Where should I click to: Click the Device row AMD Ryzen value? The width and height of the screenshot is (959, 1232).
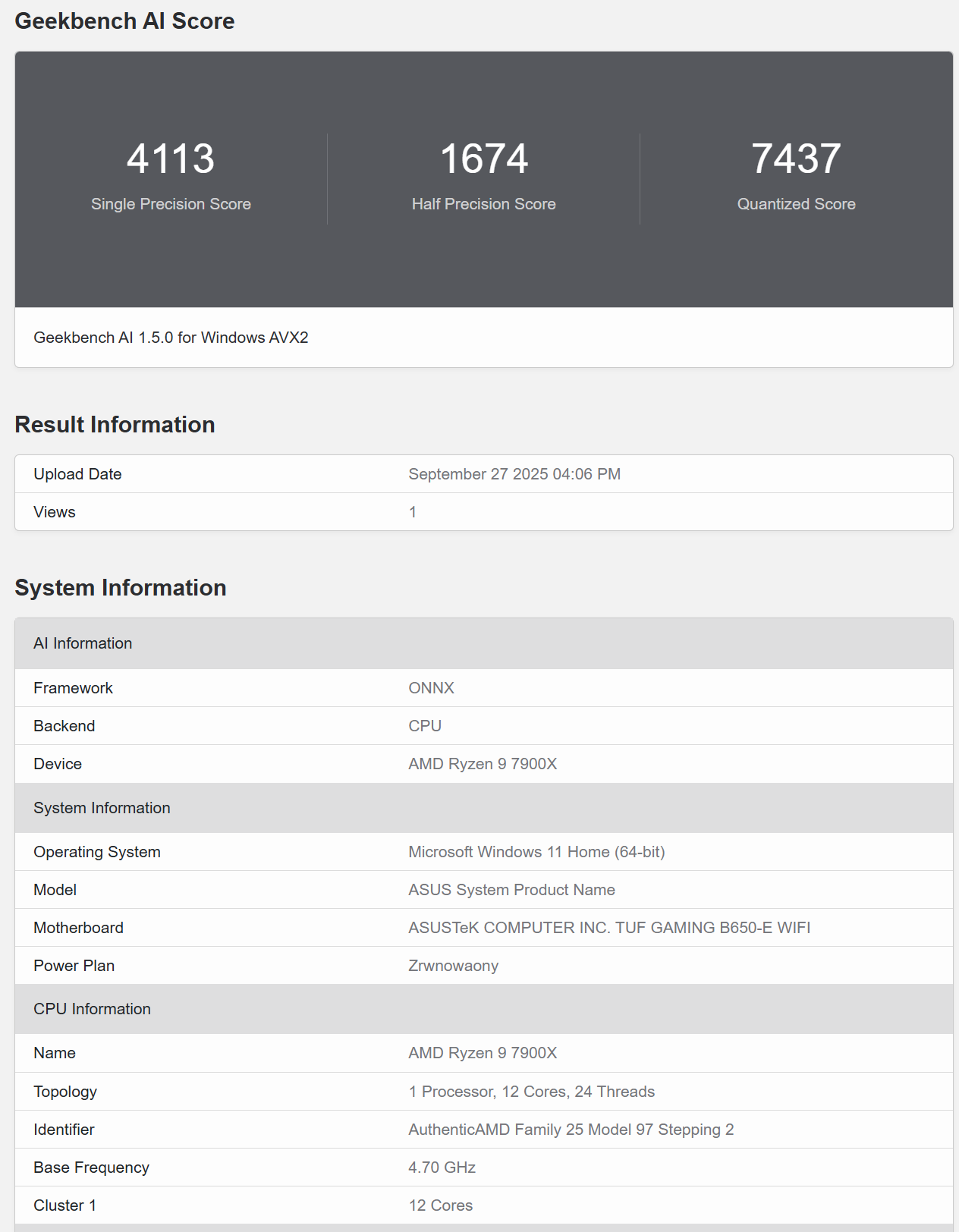[483, 764]
